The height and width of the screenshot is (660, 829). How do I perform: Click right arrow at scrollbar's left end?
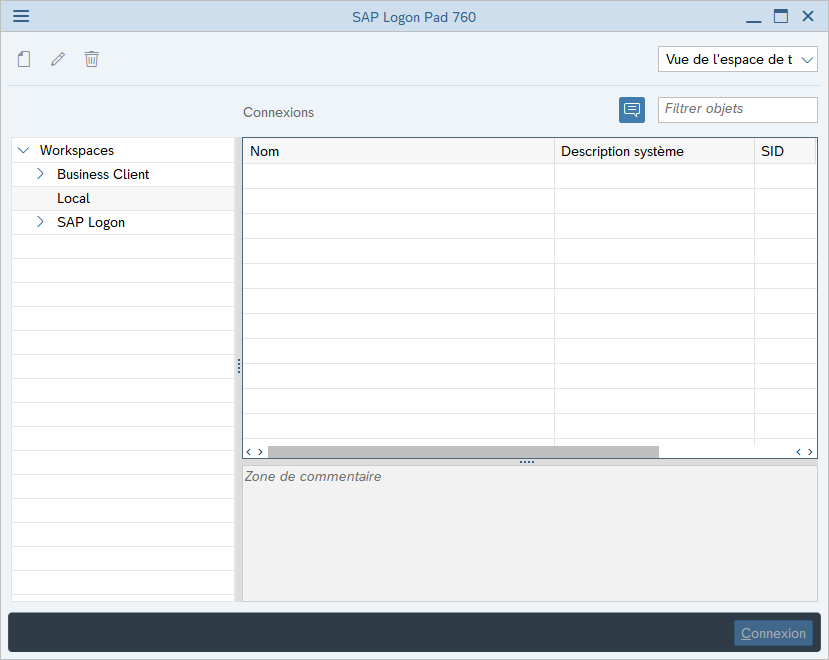point(260,452)
